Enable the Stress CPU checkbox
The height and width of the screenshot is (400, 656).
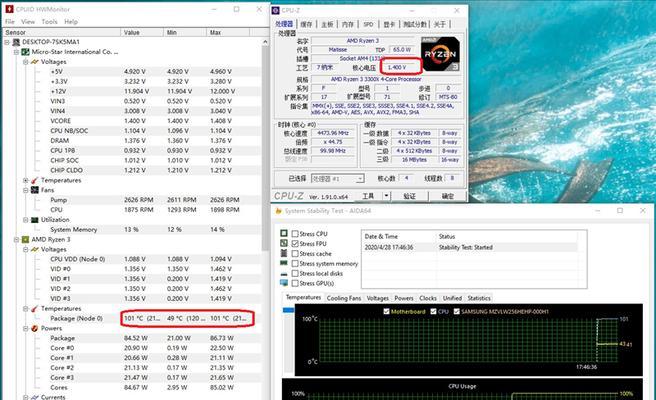(x=295, y=233)
